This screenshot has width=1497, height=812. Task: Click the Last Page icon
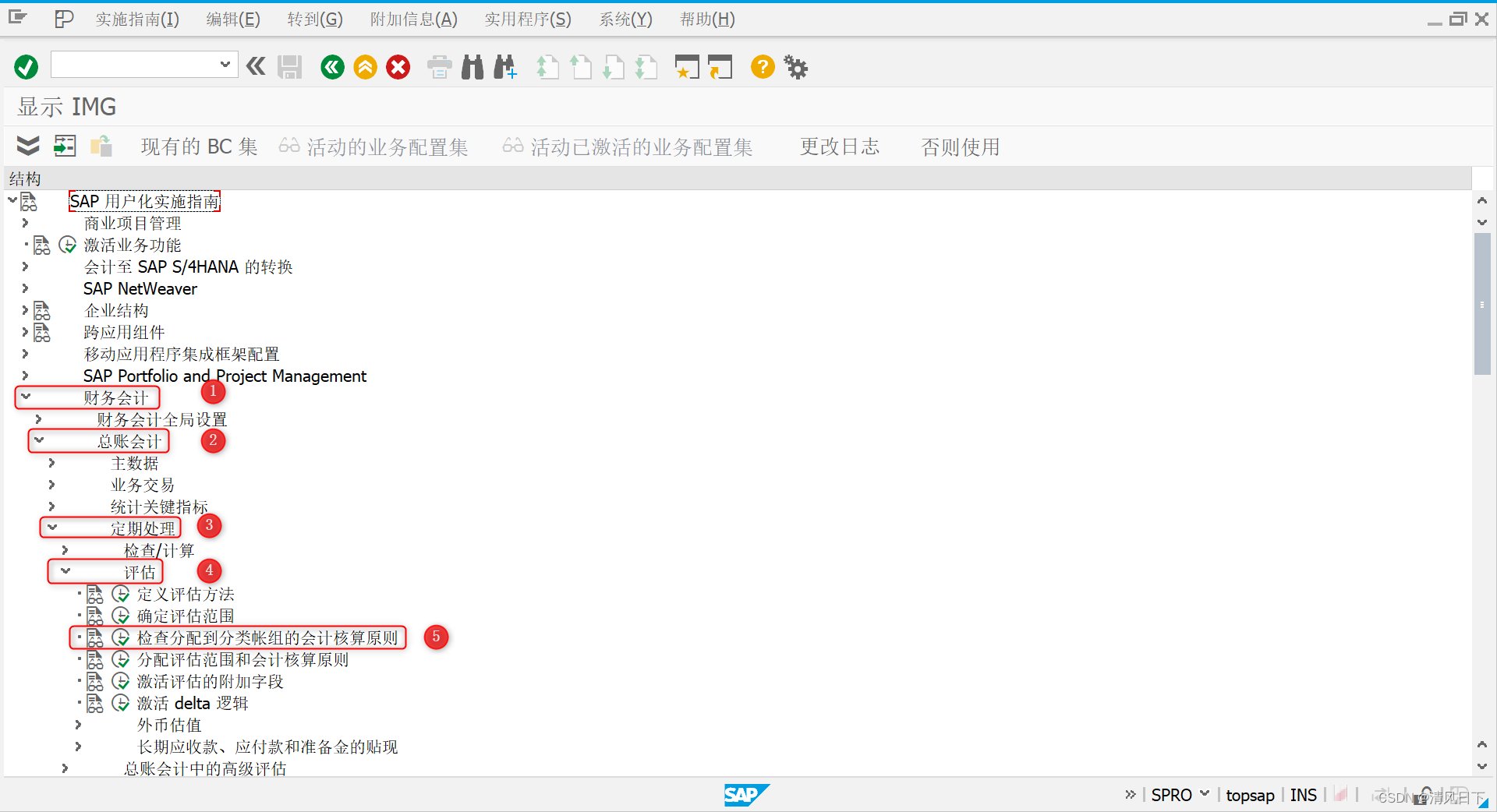click(x=646, y=67)
